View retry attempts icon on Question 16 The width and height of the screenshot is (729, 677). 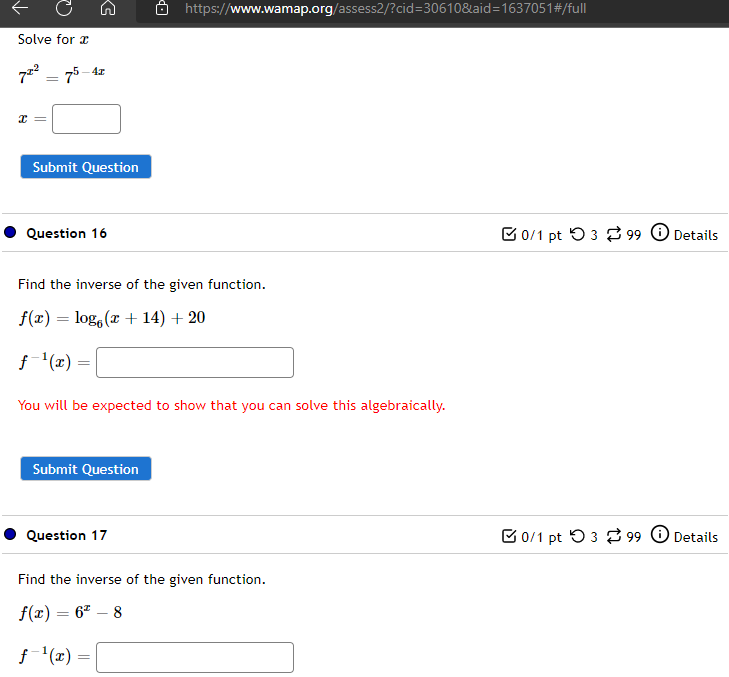click(x=577, y=234)
